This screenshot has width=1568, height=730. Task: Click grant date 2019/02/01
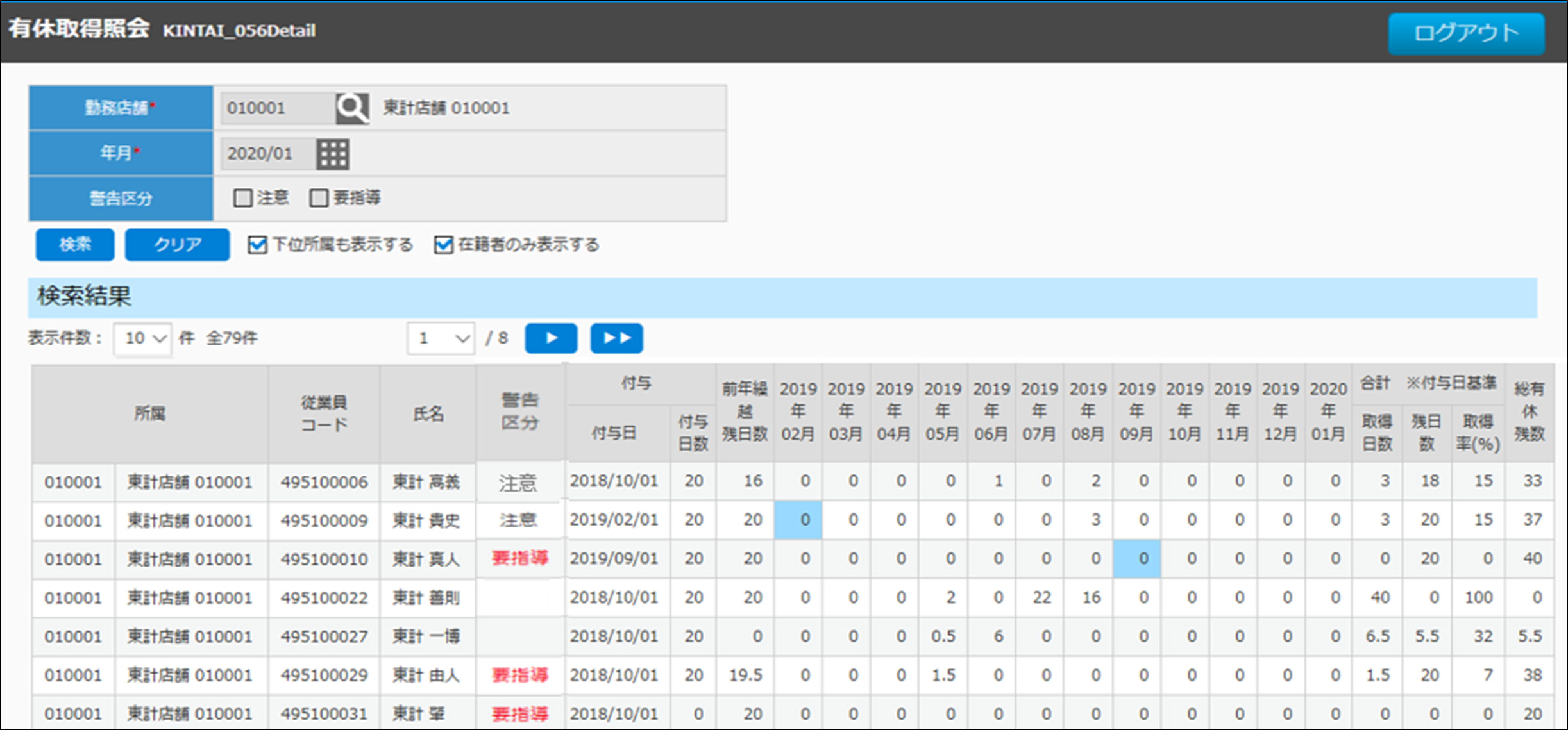614,519
